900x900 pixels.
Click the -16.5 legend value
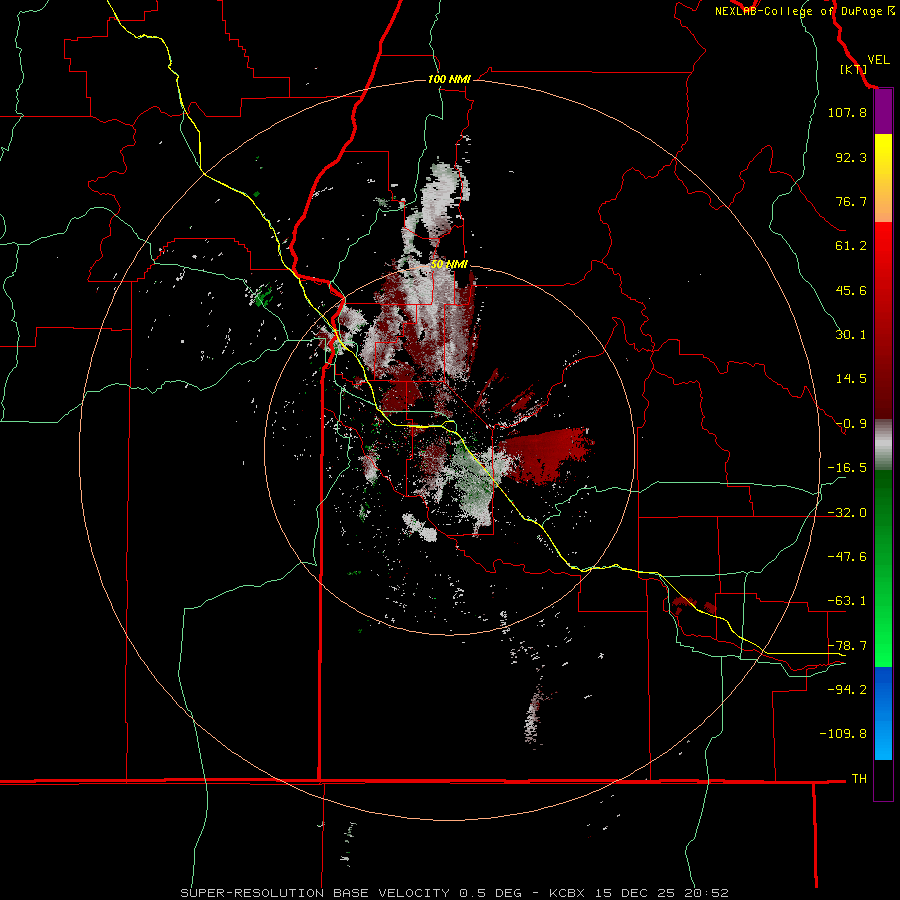tap(847, 468)
